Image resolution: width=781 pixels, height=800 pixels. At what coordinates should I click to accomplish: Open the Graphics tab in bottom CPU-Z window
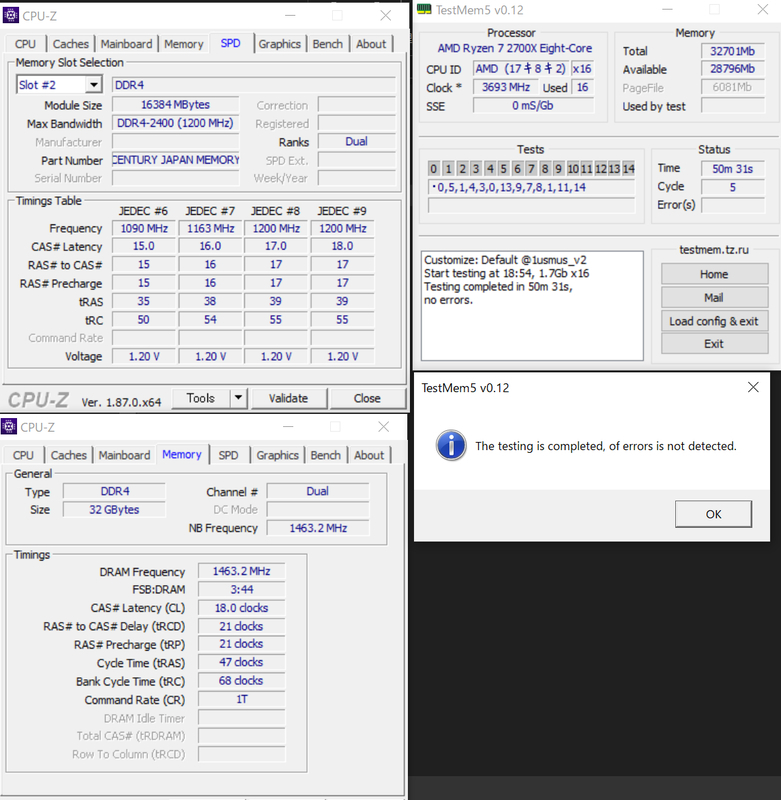(x=278, y=455)
